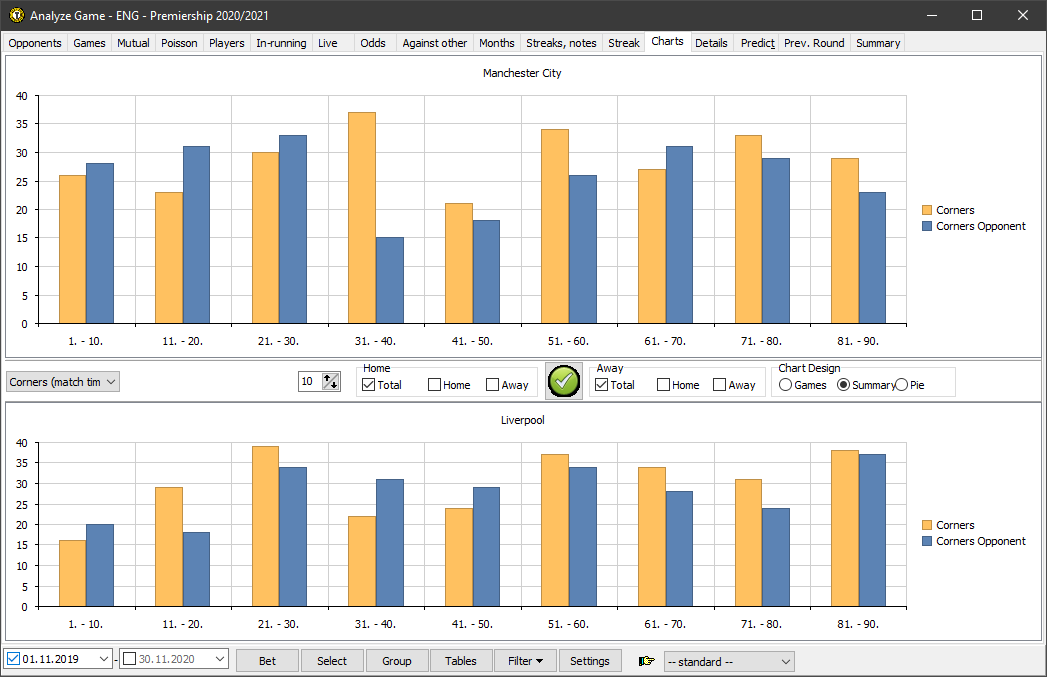
Task: Click Corners Opponent legend swatch for Liverpool
Action: point(927,541)
